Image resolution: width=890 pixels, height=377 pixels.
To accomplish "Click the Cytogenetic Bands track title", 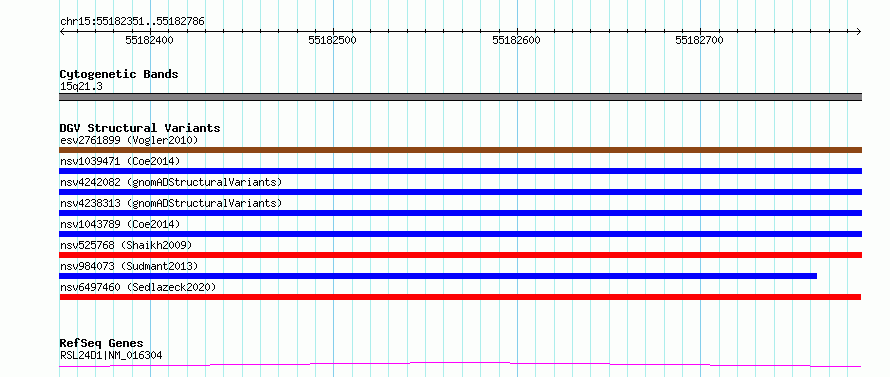I will [119, 74].
